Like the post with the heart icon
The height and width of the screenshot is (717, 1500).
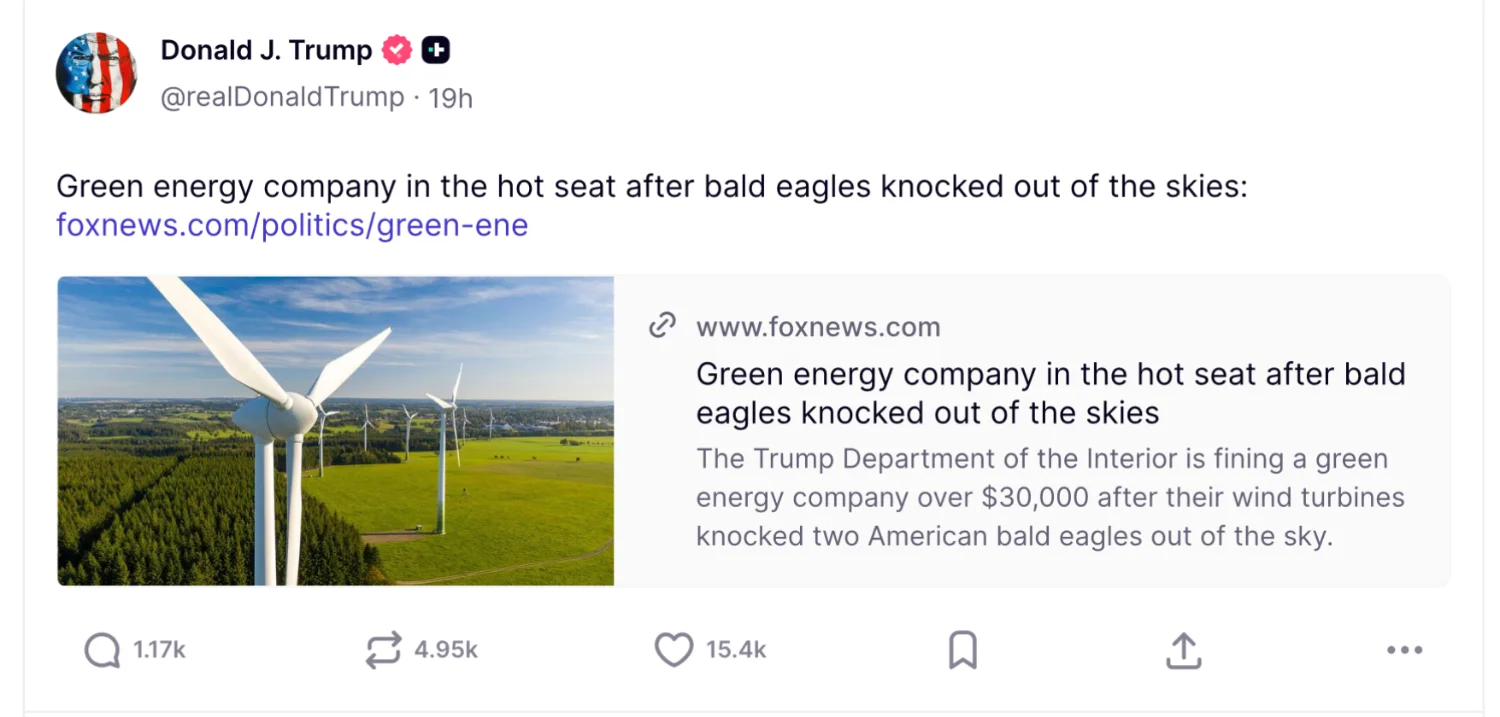[x=673, y=650]
